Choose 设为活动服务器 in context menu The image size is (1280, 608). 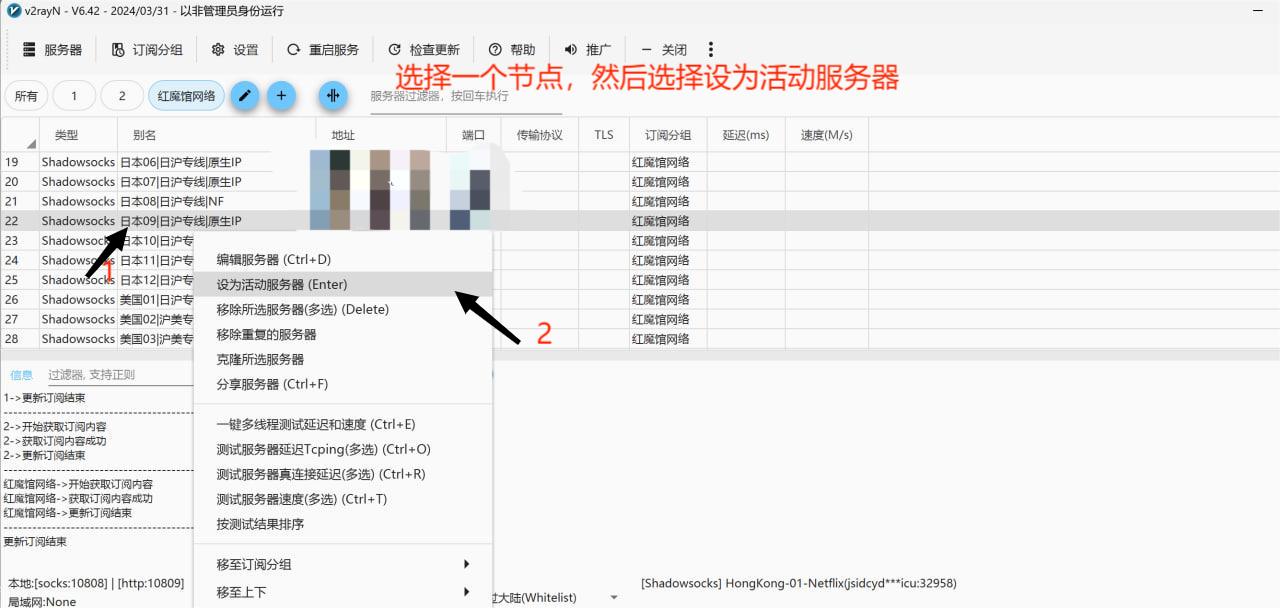point(282,285)
